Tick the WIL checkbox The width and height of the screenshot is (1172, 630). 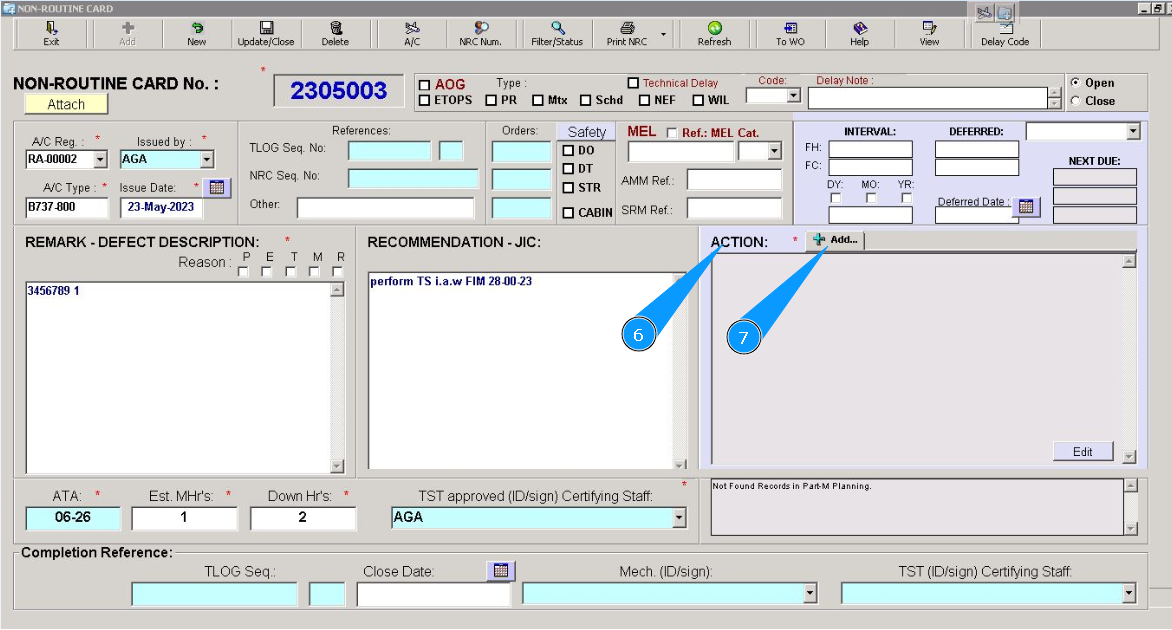(698, 100)
